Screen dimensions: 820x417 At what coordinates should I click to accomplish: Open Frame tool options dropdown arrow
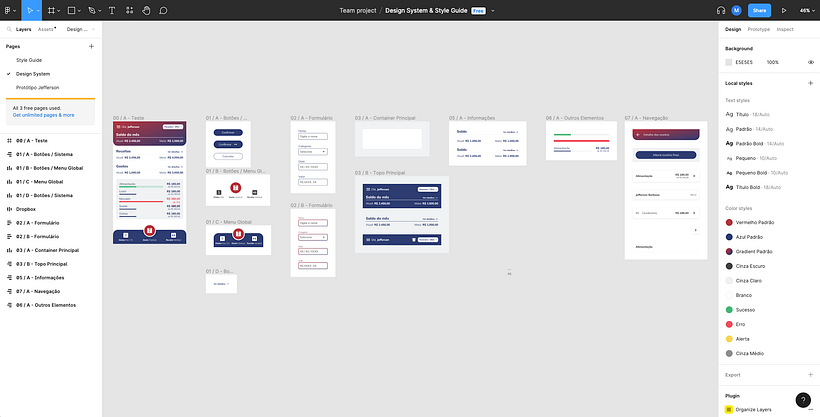point(59,11)
